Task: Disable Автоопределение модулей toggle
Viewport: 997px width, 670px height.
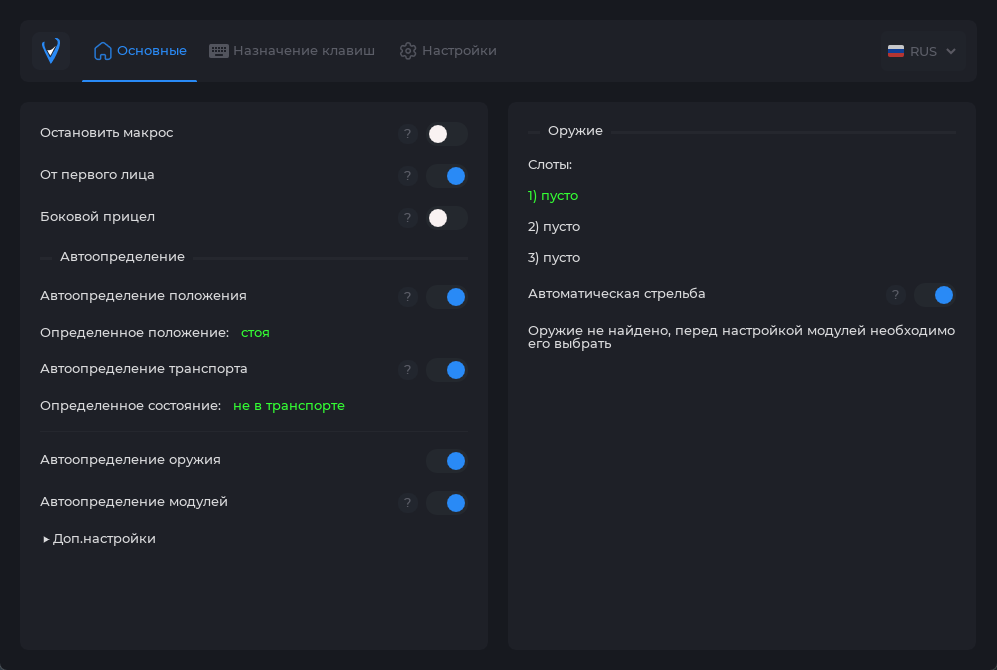Action: pos(447,503)
